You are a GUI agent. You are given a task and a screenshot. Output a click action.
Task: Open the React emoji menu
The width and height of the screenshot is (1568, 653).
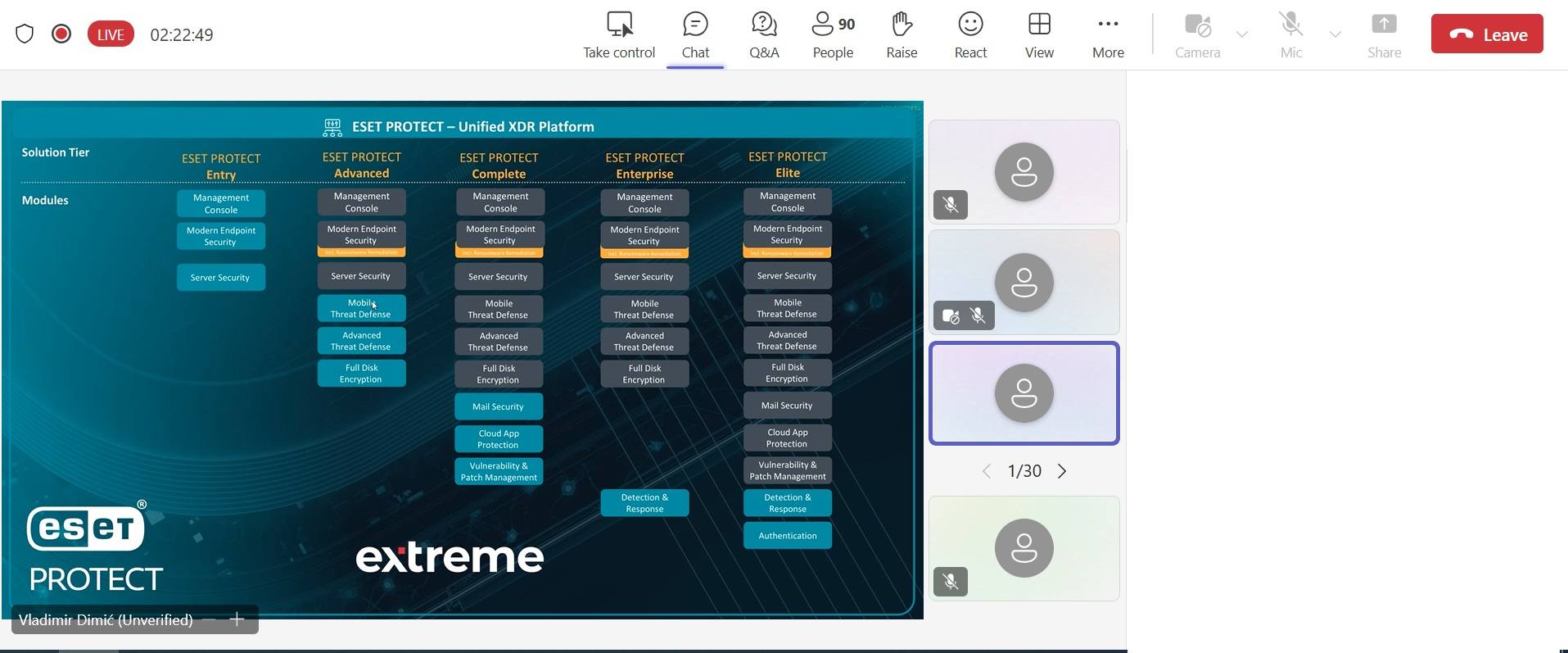[970, 35]
